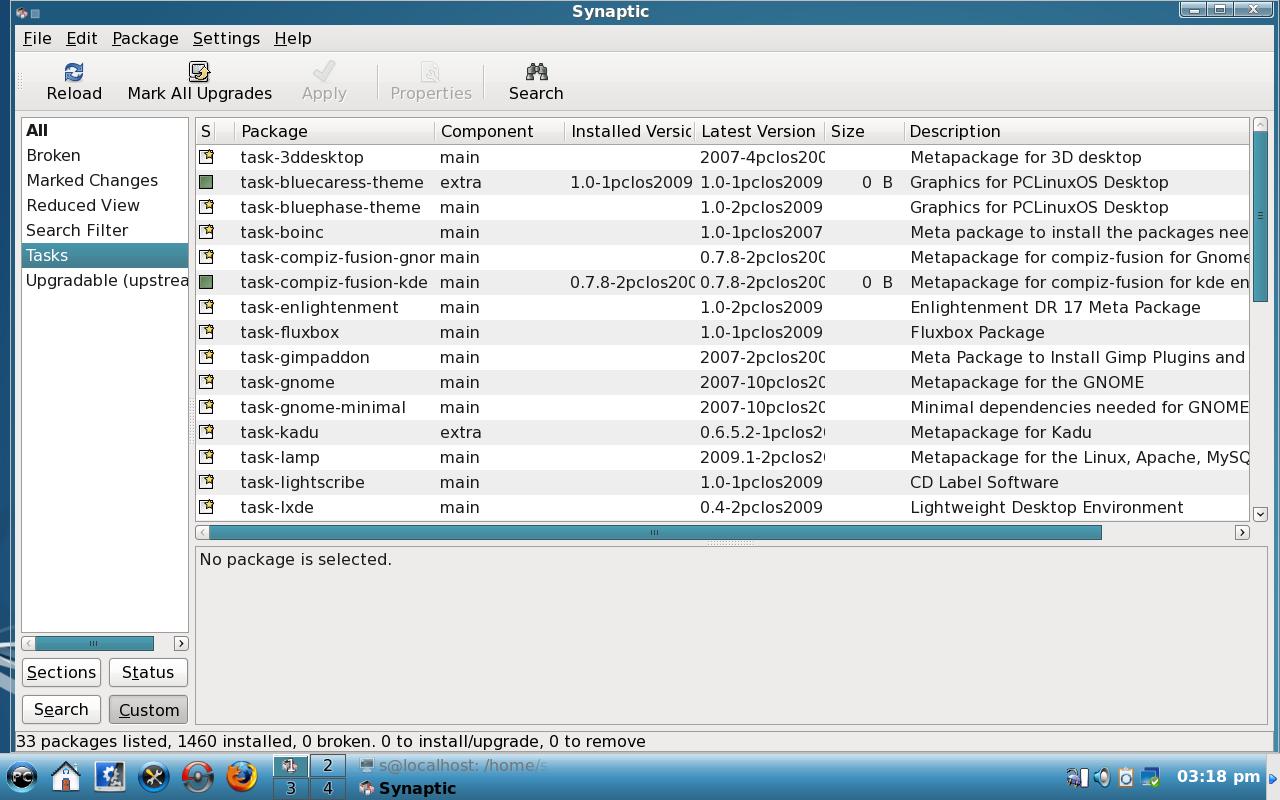Switch to virtual desktop 2 in pager
The image size is (1280, 800).
[x=327, y=766]
